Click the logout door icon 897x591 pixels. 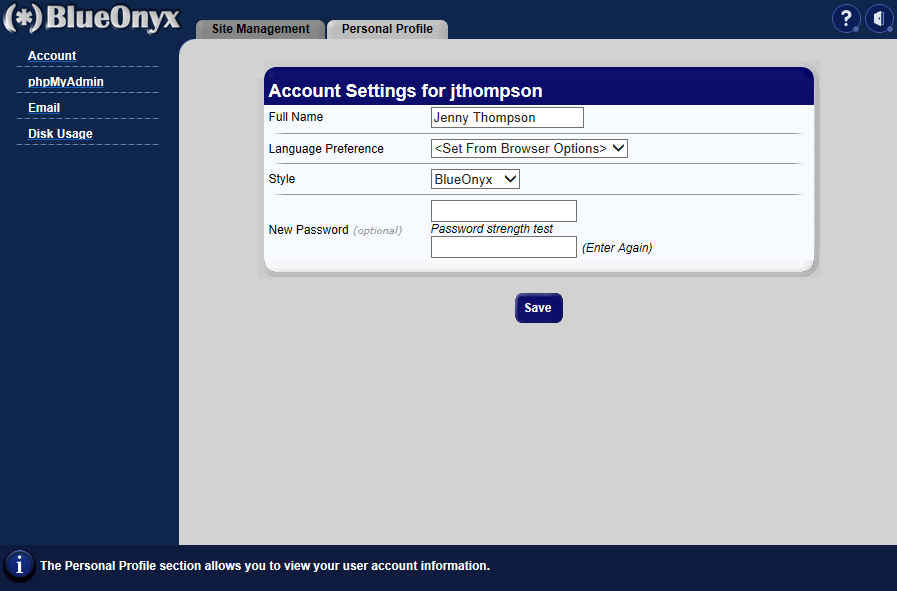(x=878, y=19)
